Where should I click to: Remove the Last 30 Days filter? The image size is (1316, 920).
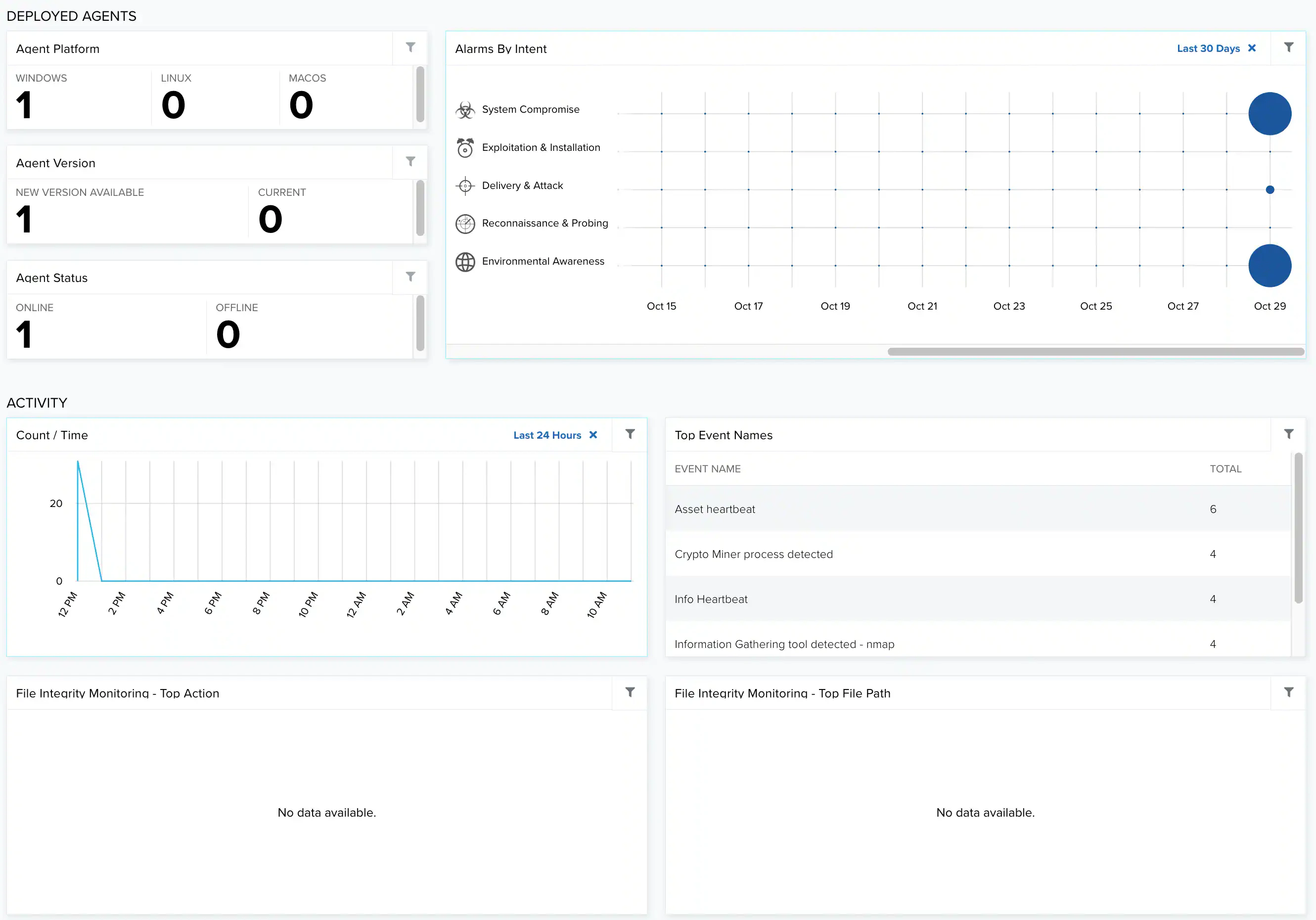point(1252,48)
